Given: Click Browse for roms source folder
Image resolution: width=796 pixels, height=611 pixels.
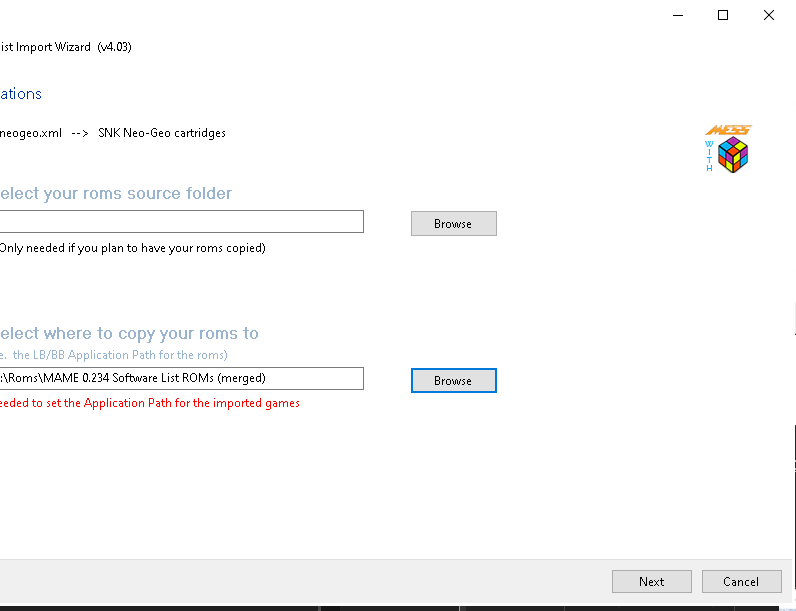Looking at the screenshot, I should [x=453, y=223].
